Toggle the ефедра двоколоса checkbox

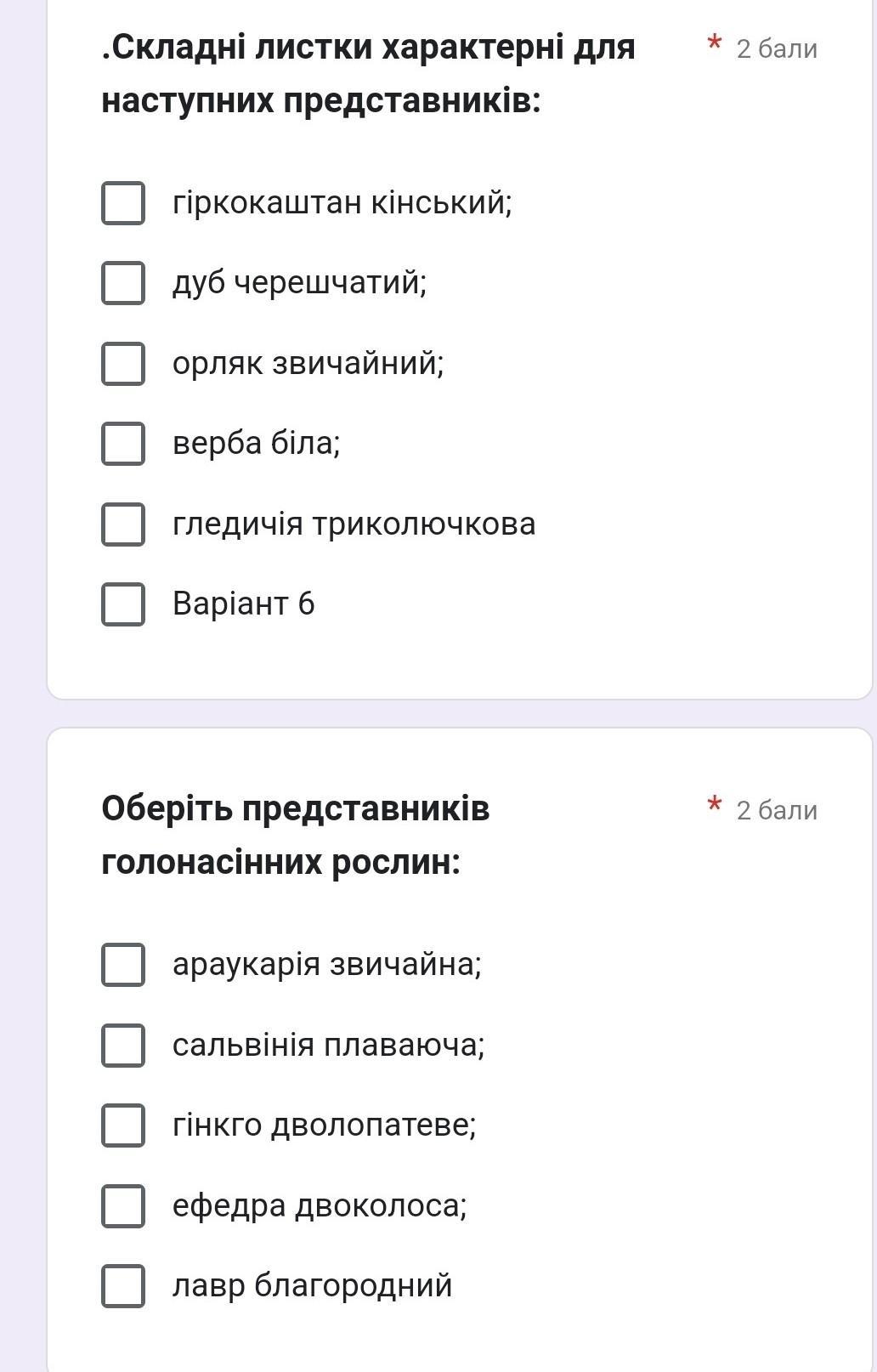coord(123,1205)
